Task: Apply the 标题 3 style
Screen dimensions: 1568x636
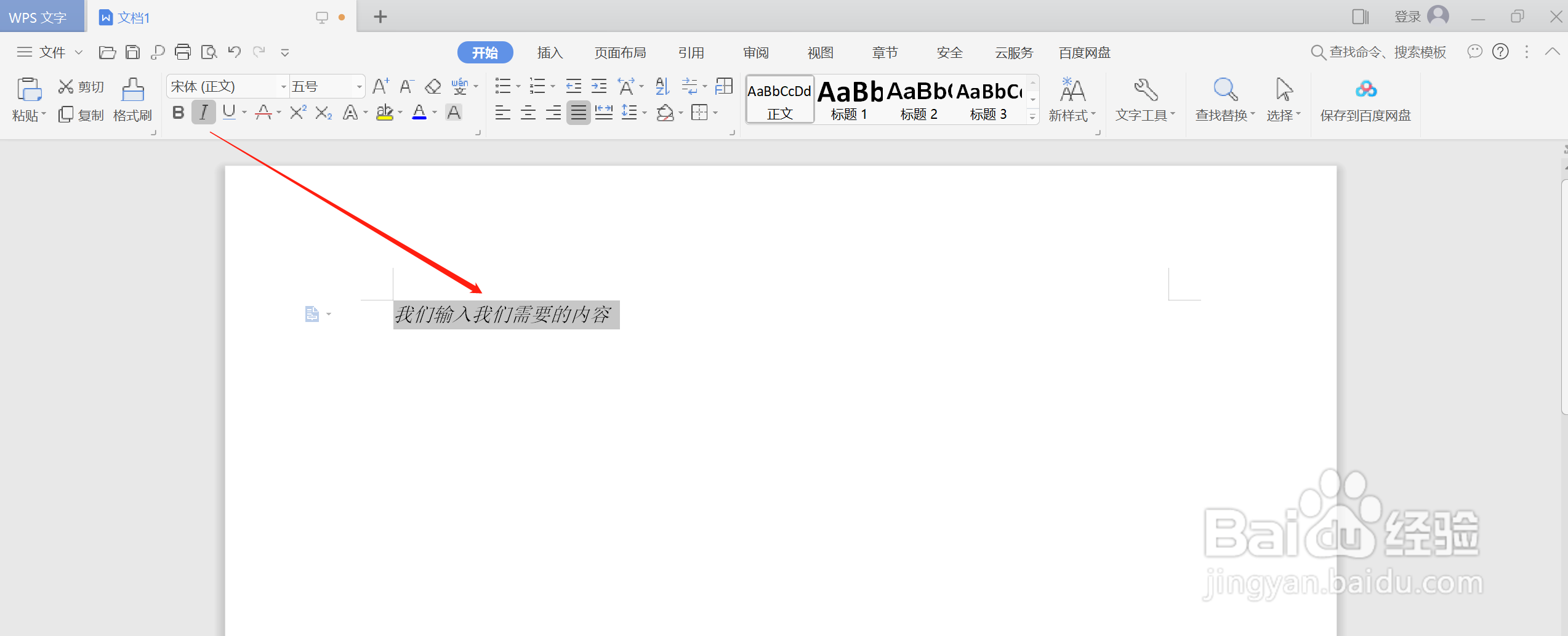Action: (989, 100)
